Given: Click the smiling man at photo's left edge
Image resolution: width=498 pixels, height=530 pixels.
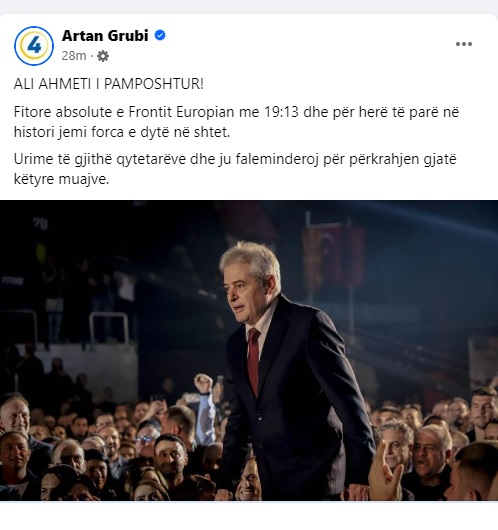Looking at the screenshot, I should tap(14, 417).
